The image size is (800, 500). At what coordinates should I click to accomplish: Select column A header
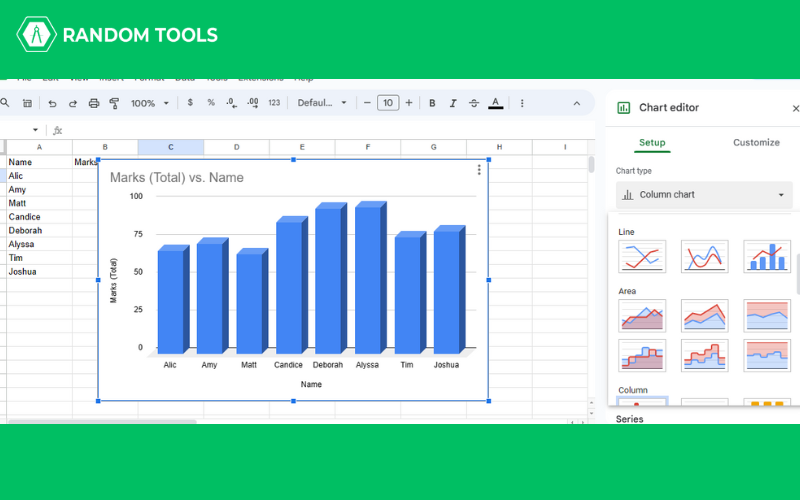(39, 147)
